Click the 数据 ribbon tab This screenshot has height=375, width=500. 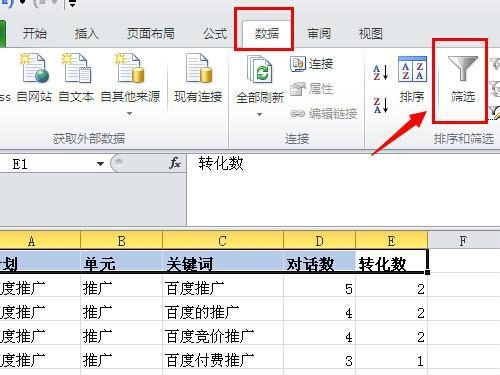point(267,34)
